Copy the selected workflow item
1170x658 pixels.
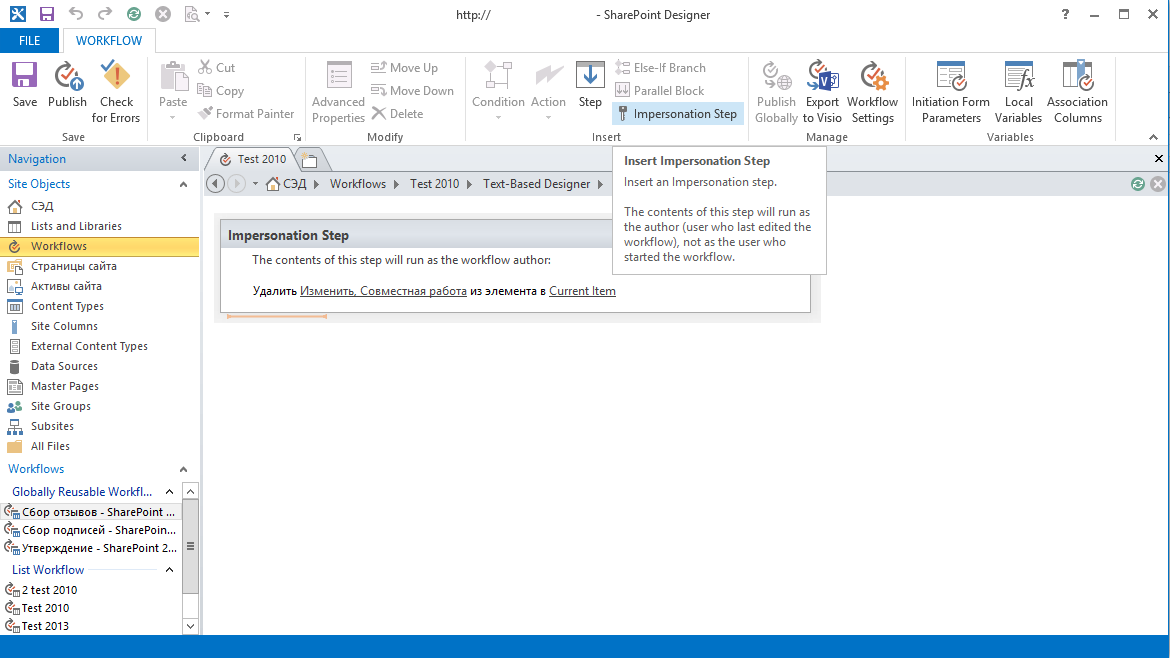[221, 90]
